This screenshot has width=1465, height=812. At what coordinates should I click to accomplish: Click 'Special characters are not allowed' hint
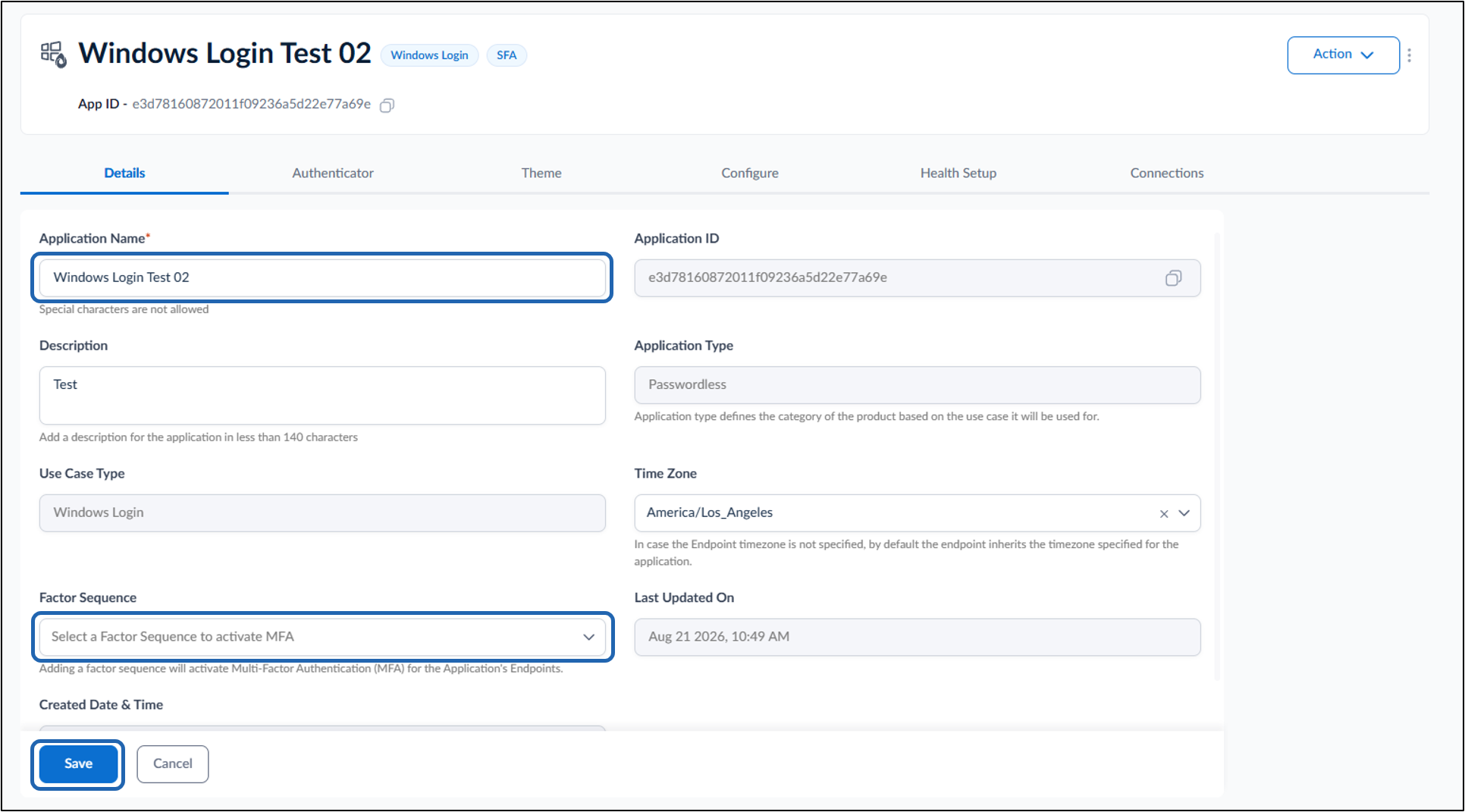(124, 309)
